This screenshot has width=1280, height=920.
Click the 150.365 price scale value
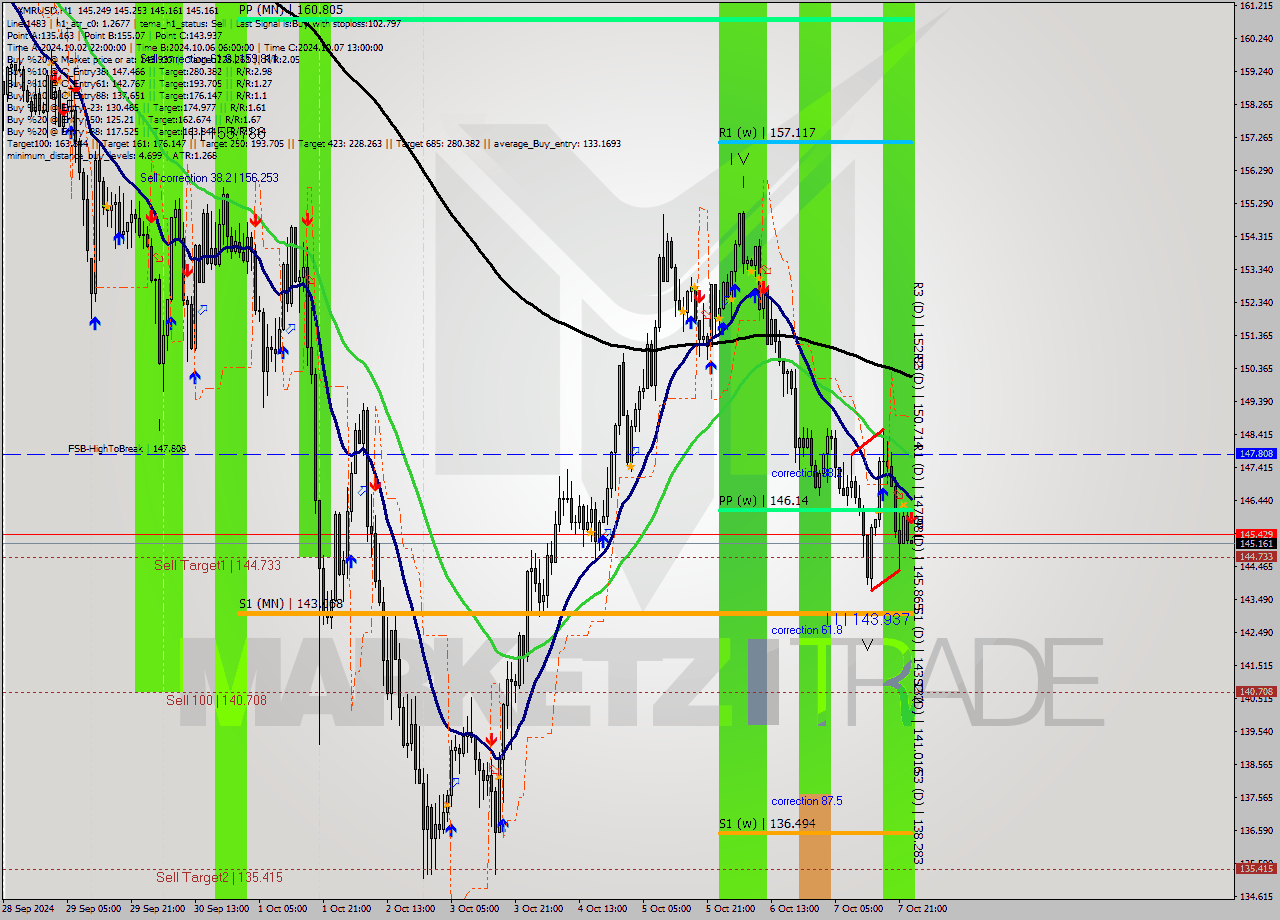point(1255,369)
